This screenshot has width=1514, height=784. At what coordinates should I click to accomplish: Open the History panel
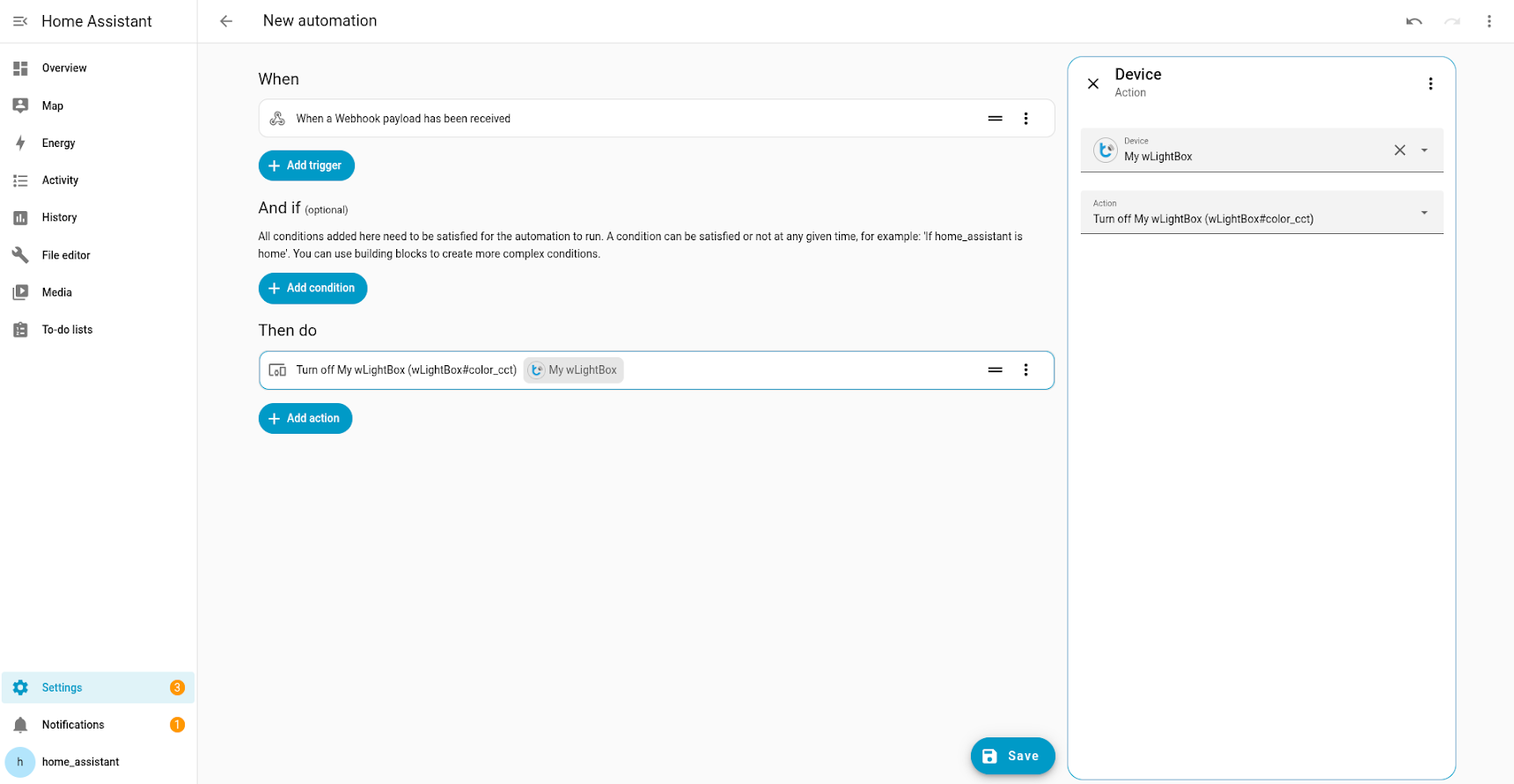[x=98, y=217]
